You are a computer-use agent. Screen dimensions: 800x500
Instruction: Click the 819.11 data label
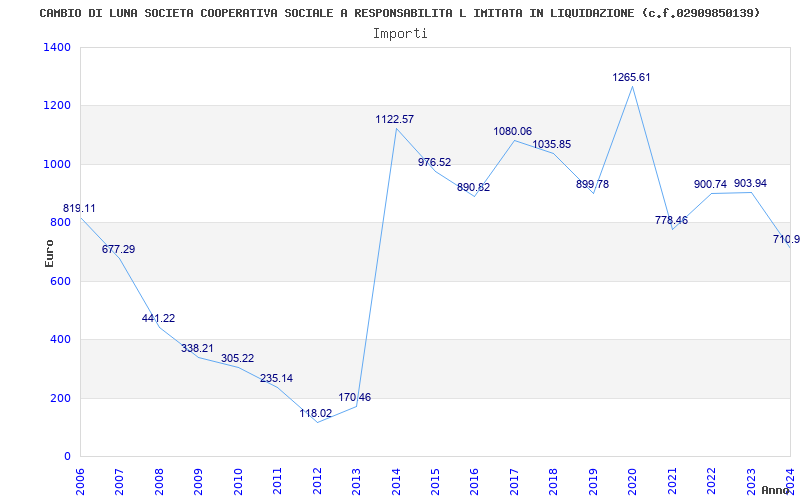click(79, 209)
